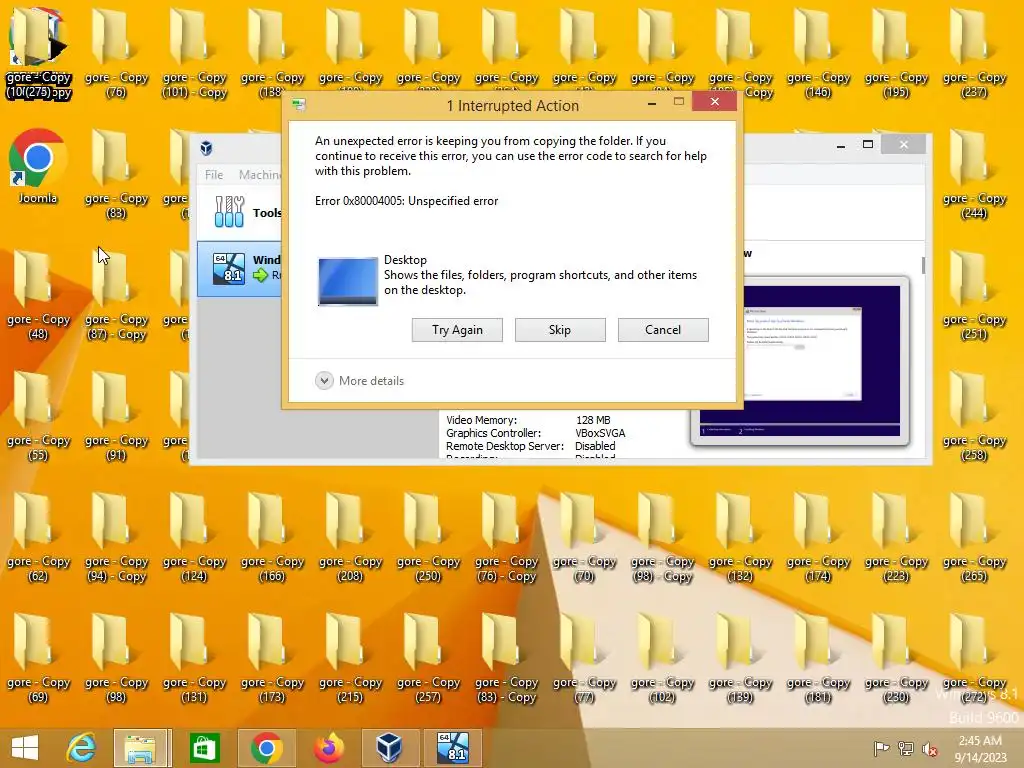1024x768 pixels.
Task: Click the Error 0x80004005 message text
Action: [406, 201]
